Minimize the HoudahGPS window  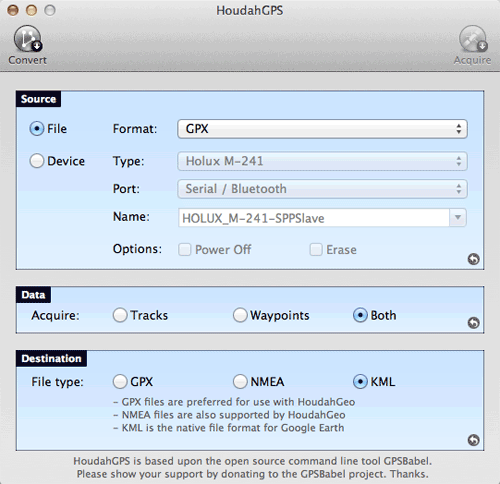[31, 10]
